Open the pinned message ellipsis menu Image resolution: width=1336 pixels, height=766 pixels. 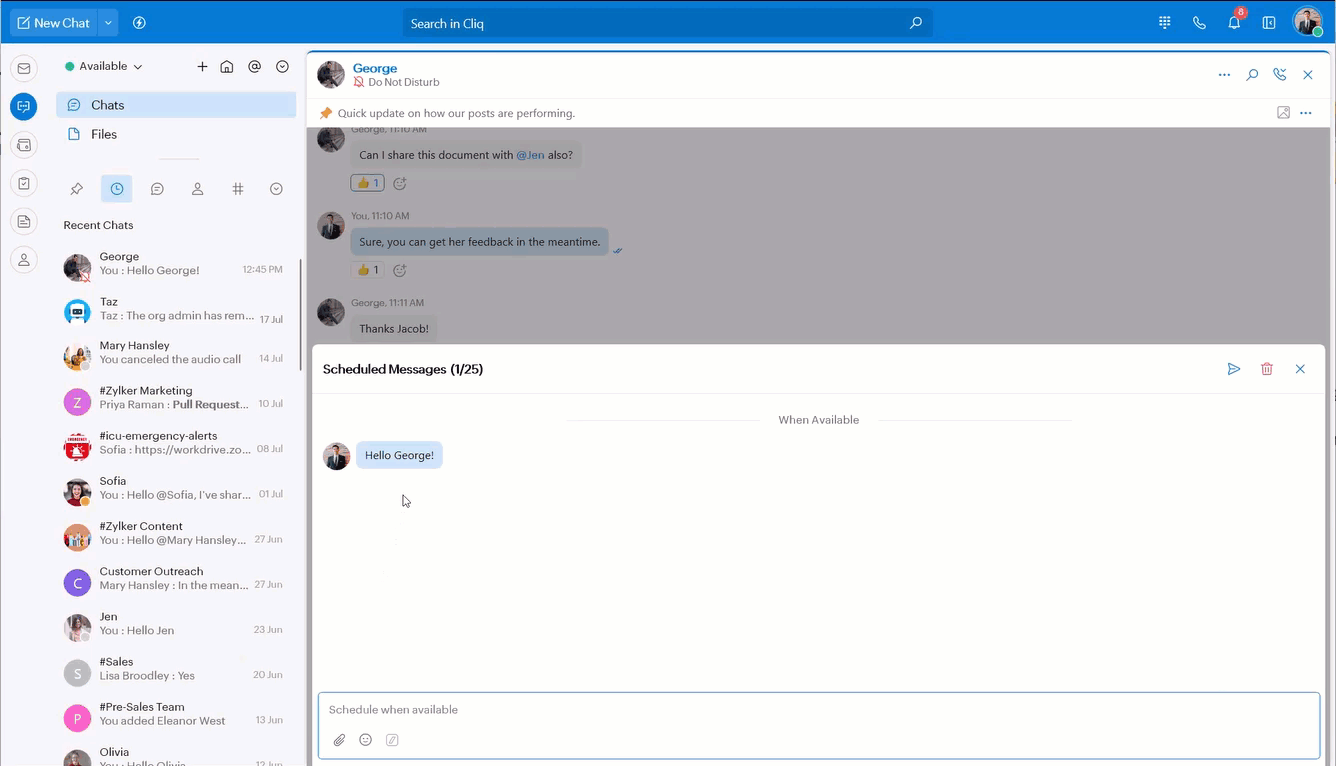(x=1306, y=113)
